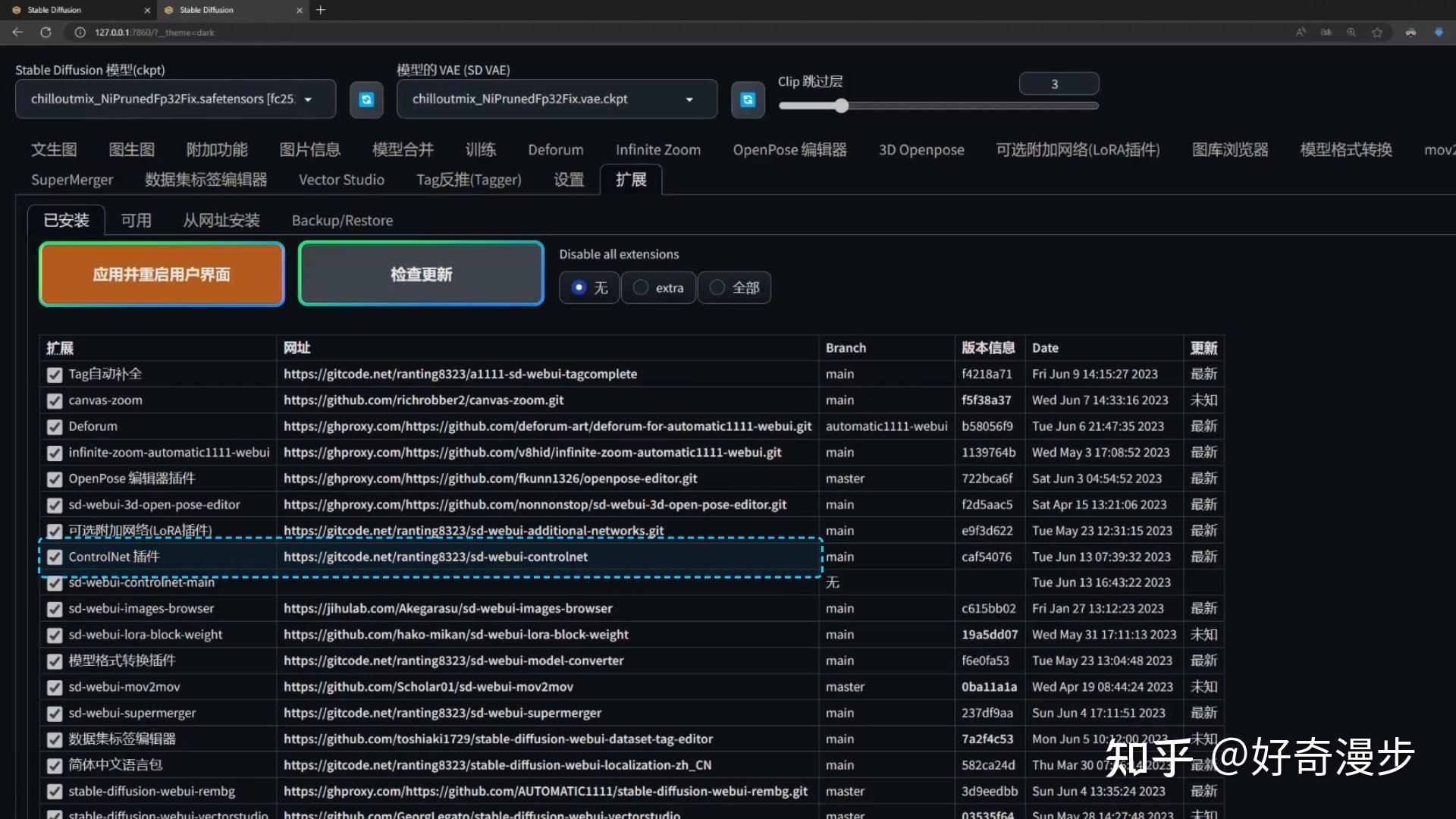
Task: Click 应用并重启用户界面 button
Action: [x=162, y=274]
